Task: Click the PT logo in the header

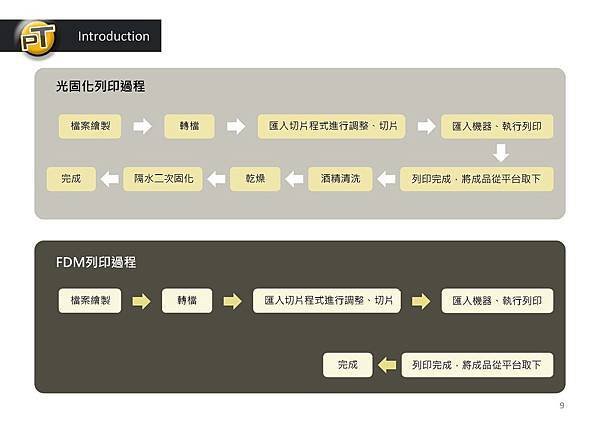Action: click(x=37, y=37)
